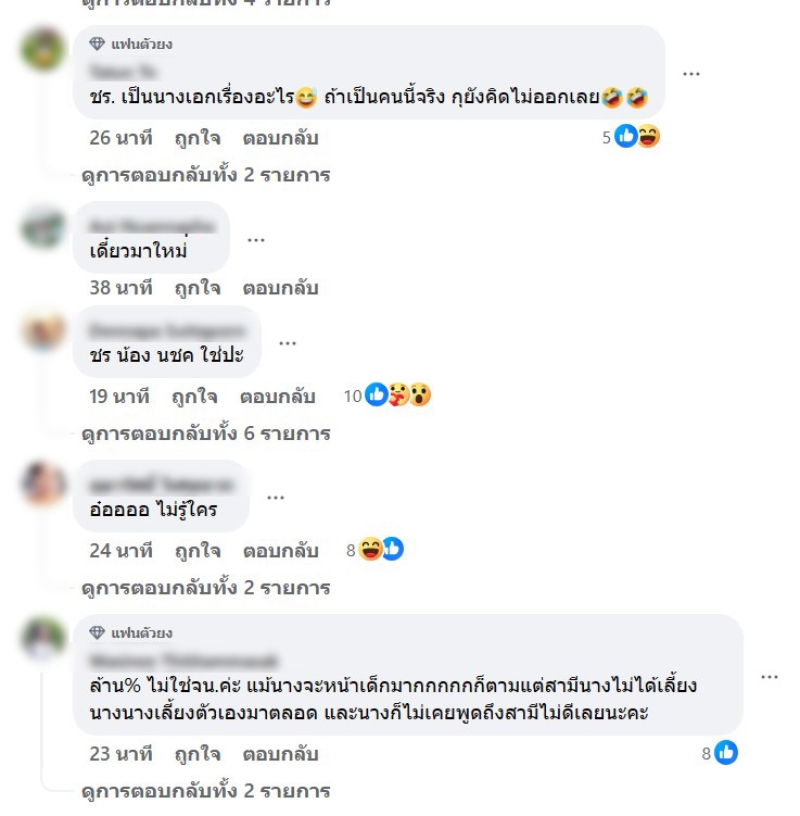View the 8 likes on 23 นาที comment
Viewport: 800px width, 816px height.
click(x=720, y=753)
